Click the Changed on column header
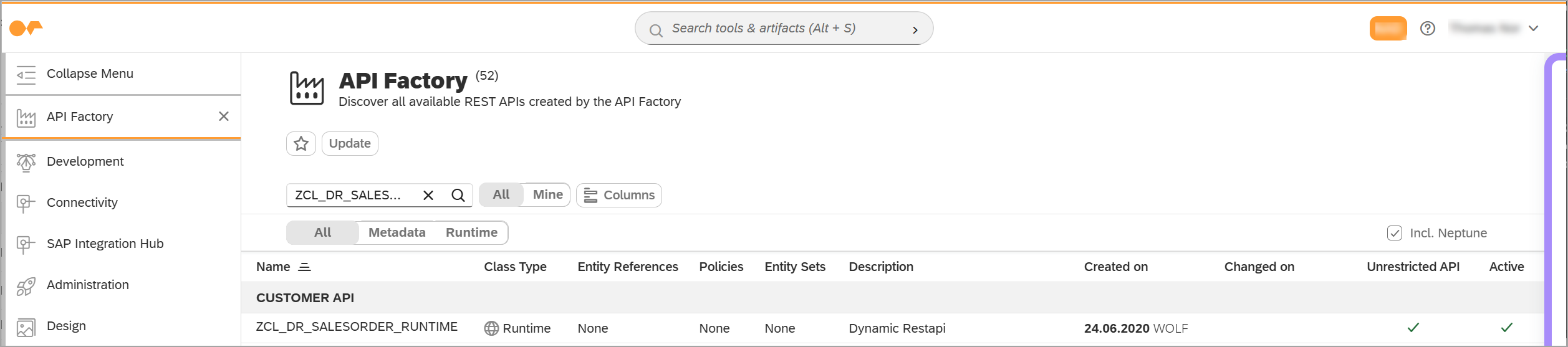This screenshot has height=347, width=1568. pyautogui.click(x=1259, y=267)
